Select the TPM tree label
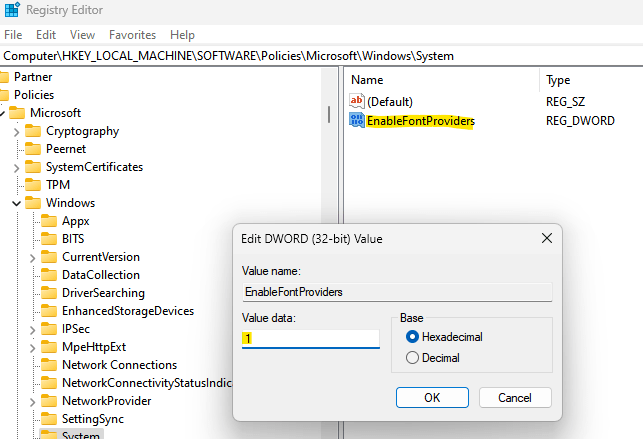Image resolution: width=643 pixels, height=439 pixels. [58, 185]
